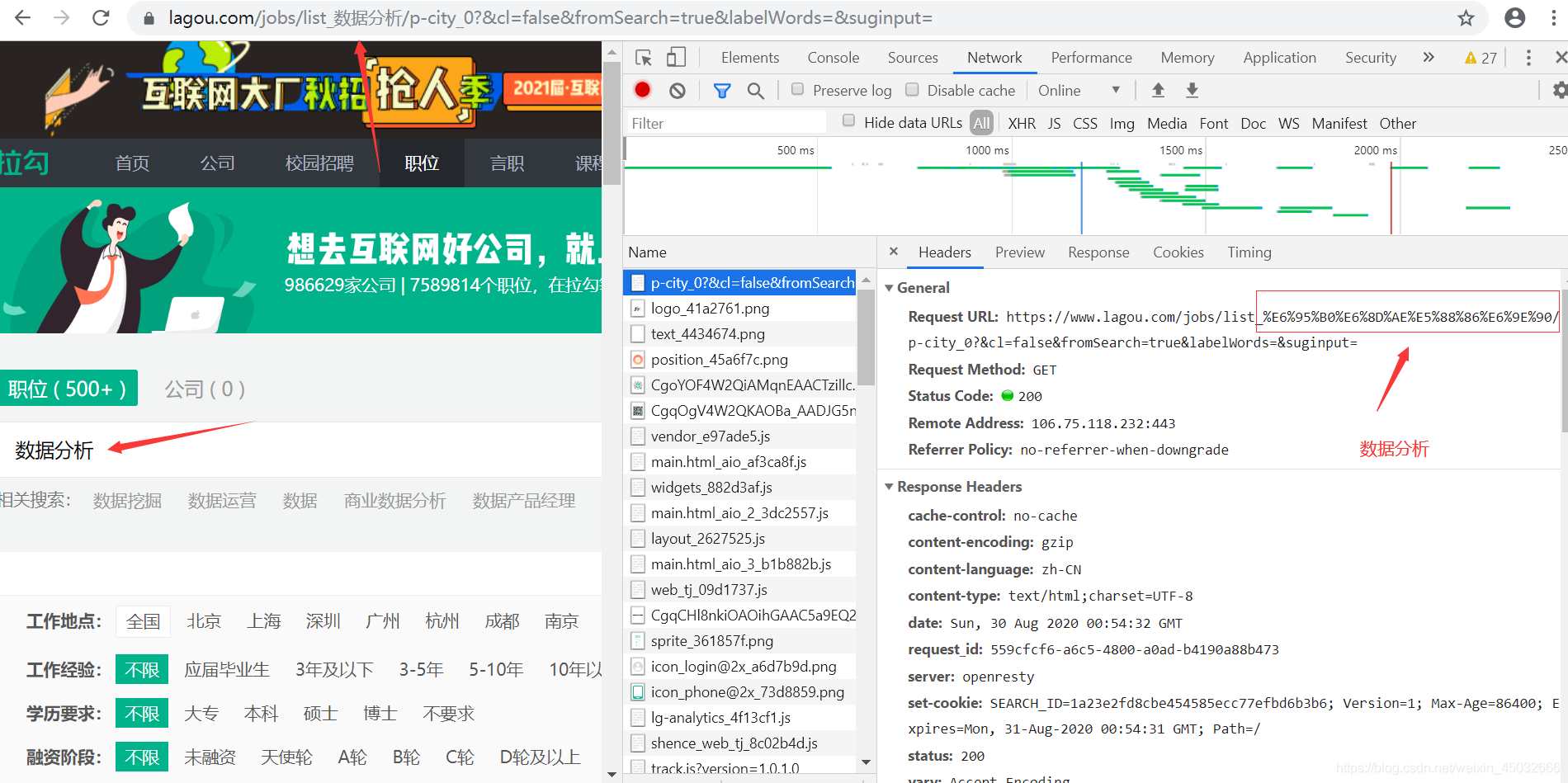Screen dimensions: 1568x783
Task: Clear all network requests
Action: pyautogui.click(x=677, y=90)
